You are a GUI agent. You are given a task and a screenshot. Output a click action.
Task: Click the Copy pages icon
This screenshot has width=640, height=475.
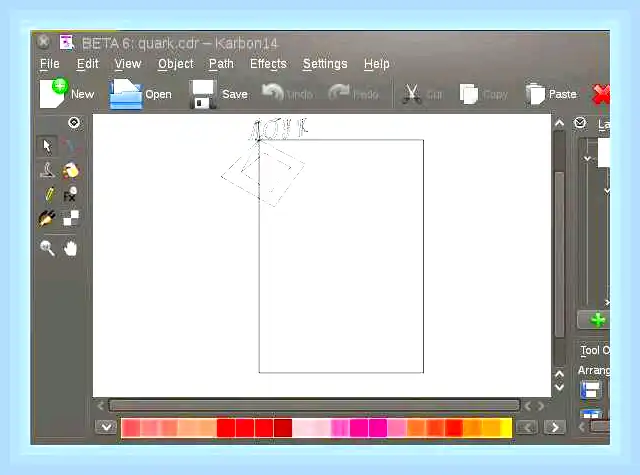tap(469, 94)
